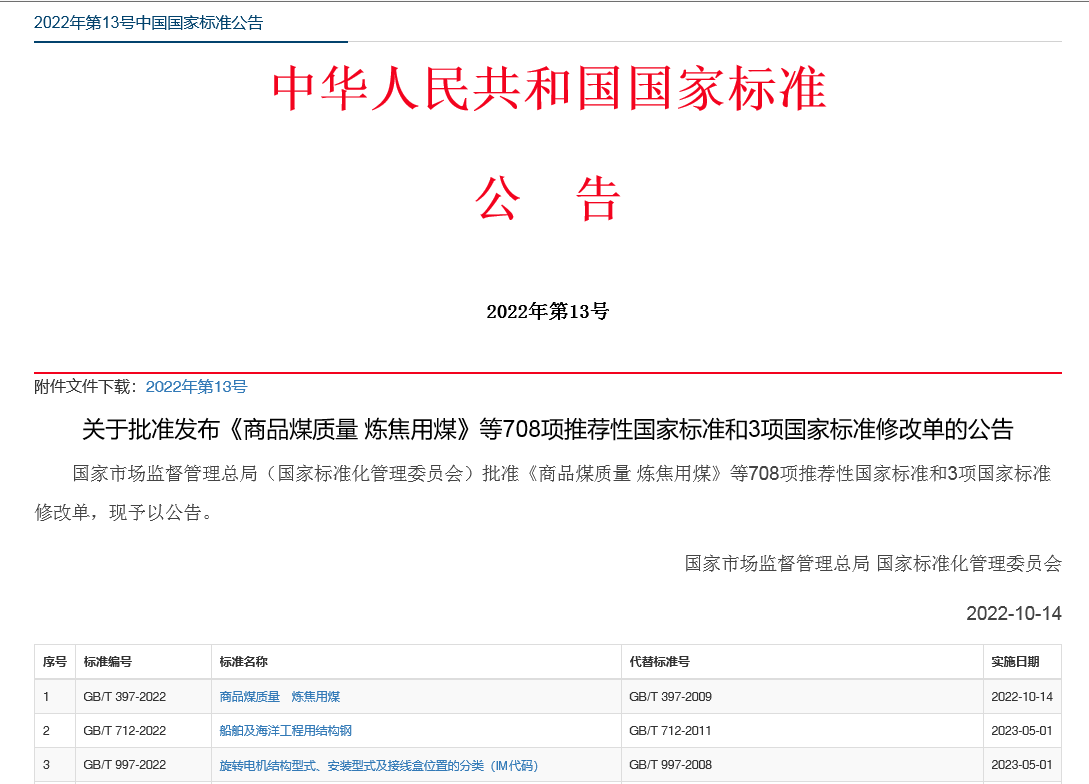Screen dimensions: 1089x784
Task: Click the replaced standard GB/T 997-2008 cell
Action: click(x=670, y=766)
